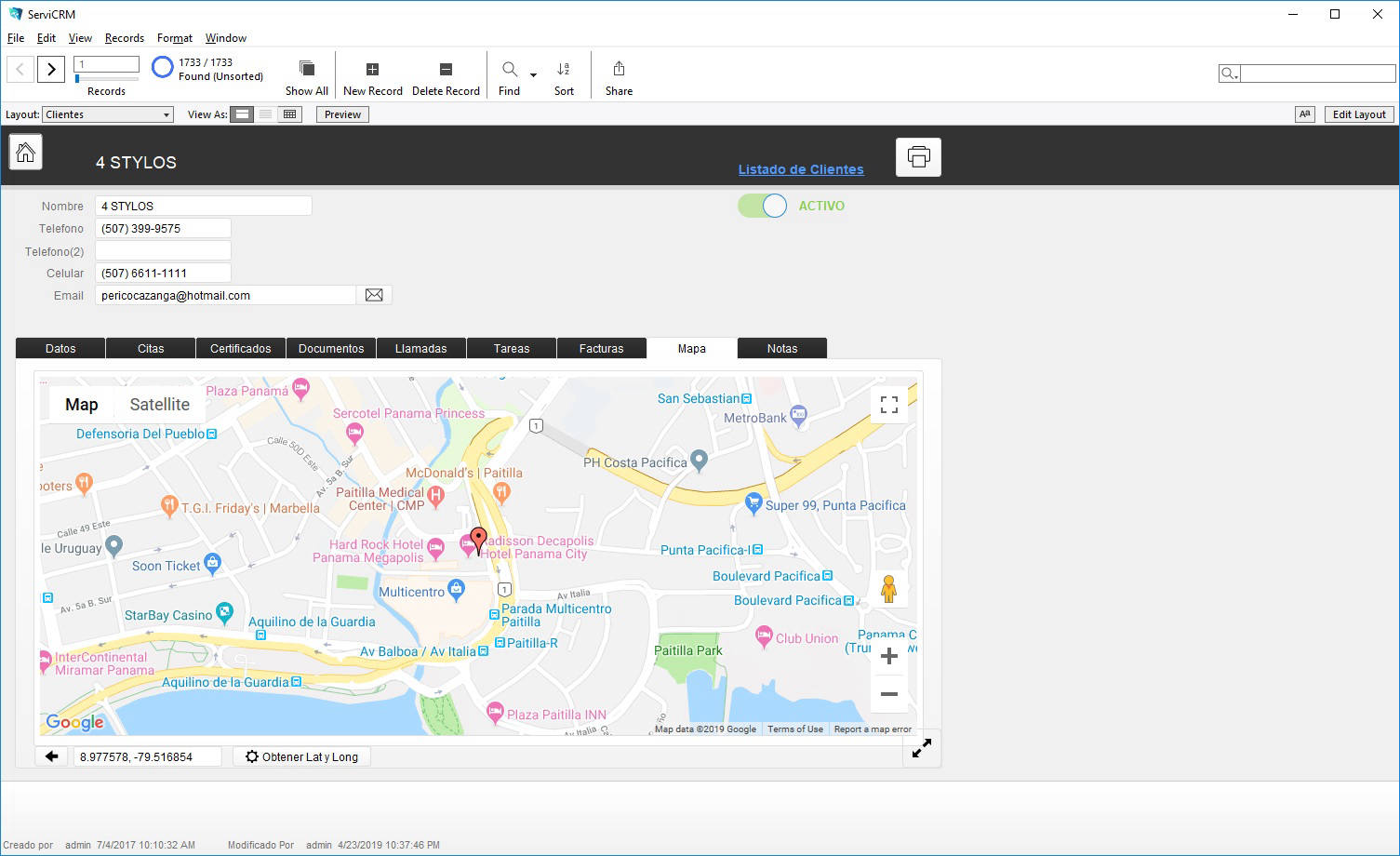Zoom out the map with minus

pyautogui.click(x=889, y=694)
